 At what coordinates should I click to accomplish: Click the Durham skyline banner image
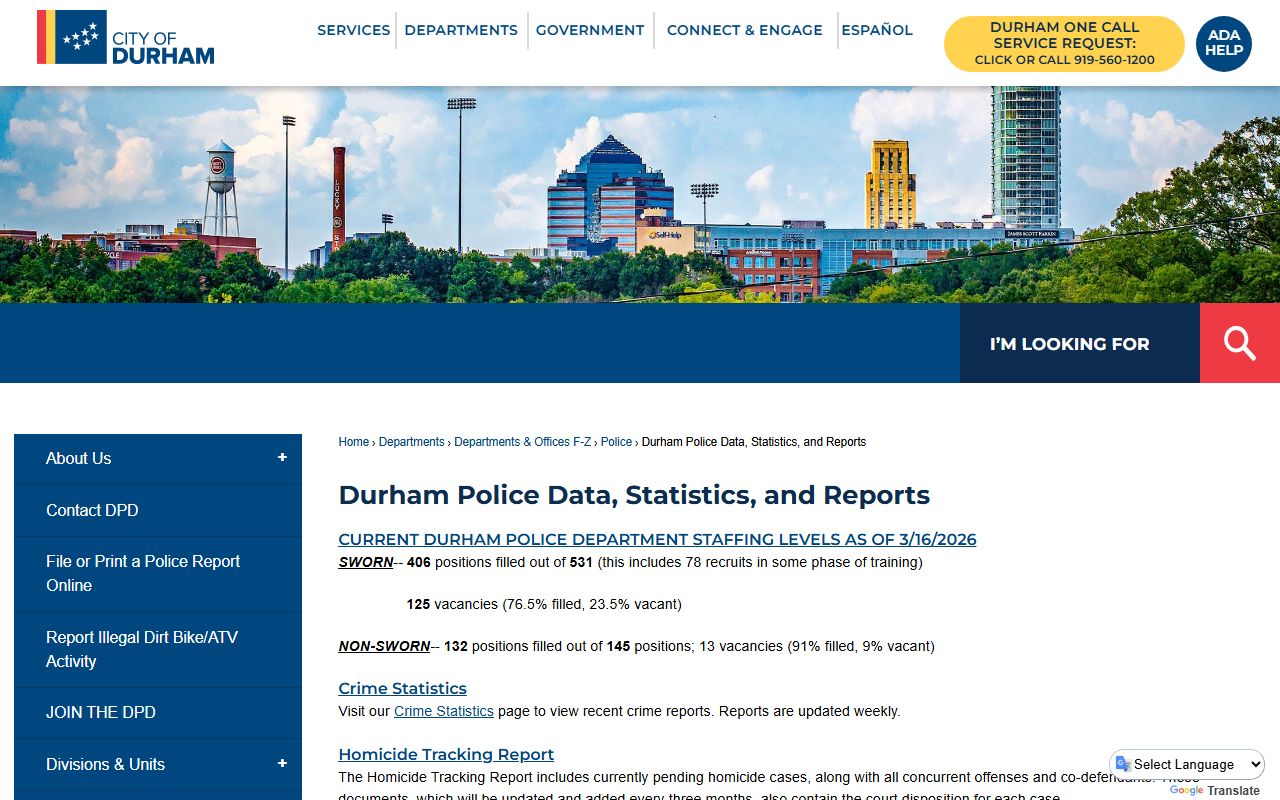640,194
